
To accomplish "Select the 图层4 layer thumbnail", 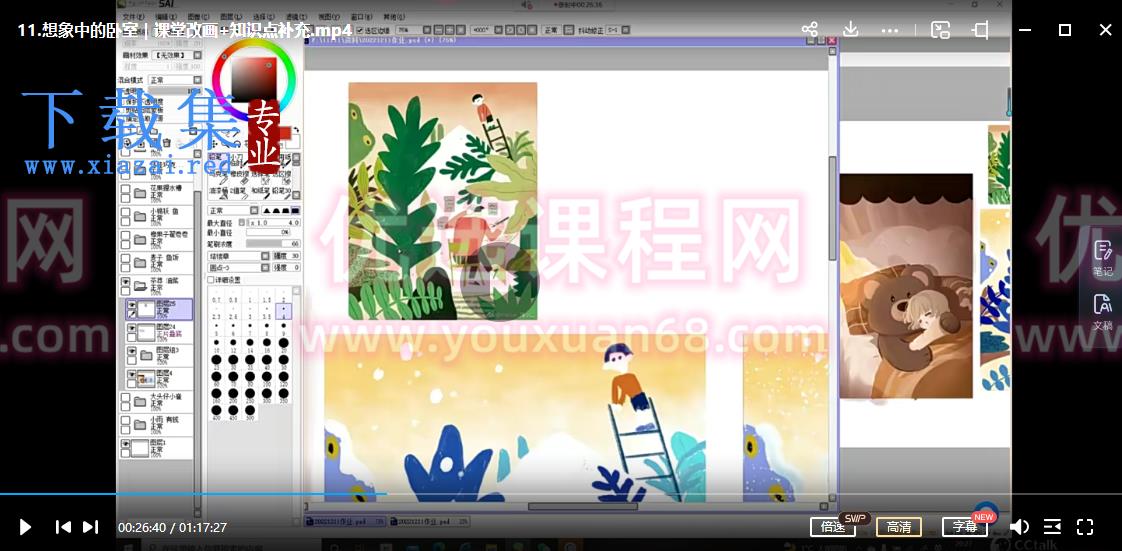I will click(x=146, y=379).
